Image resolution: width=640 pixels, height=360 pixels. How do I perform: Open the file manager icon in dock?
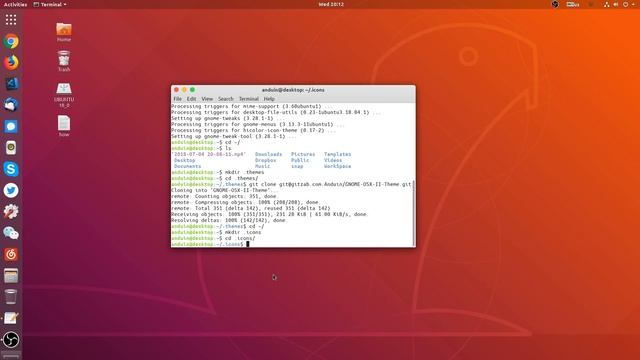click(x=11, y=276)
